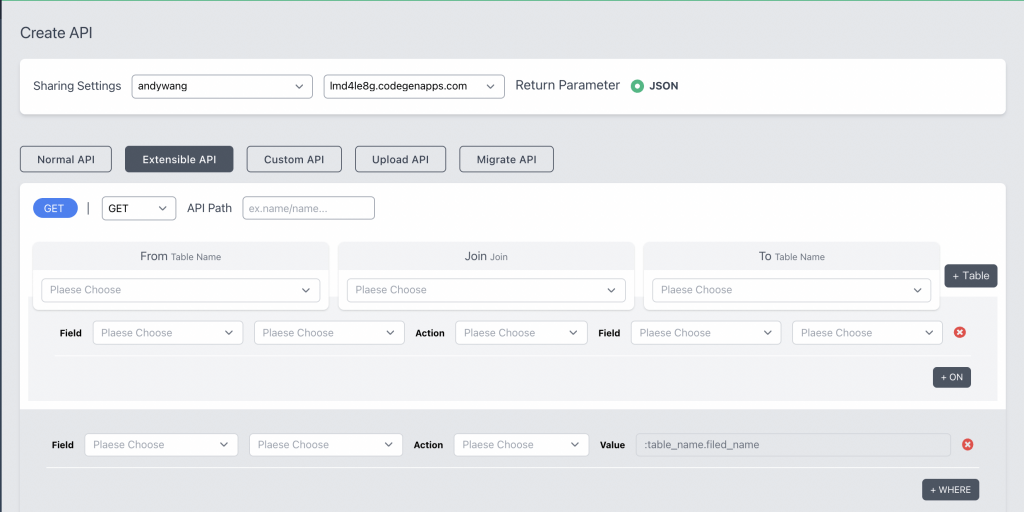
Task: Click the red delete icon in ON row
Action: pos(960,332)
